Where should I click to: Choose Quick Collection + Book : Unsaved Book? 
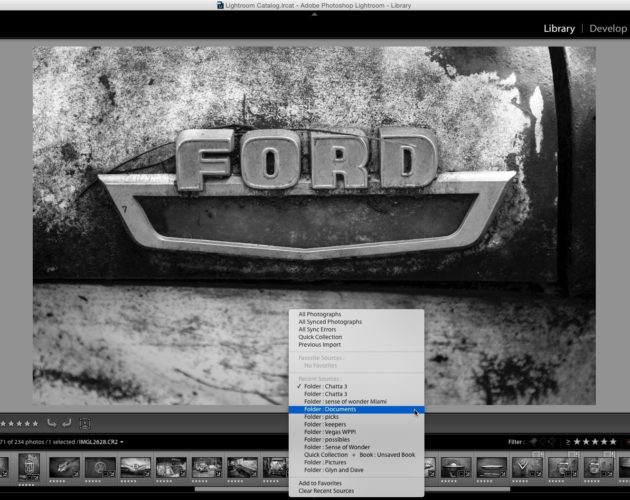coord(356,455)
